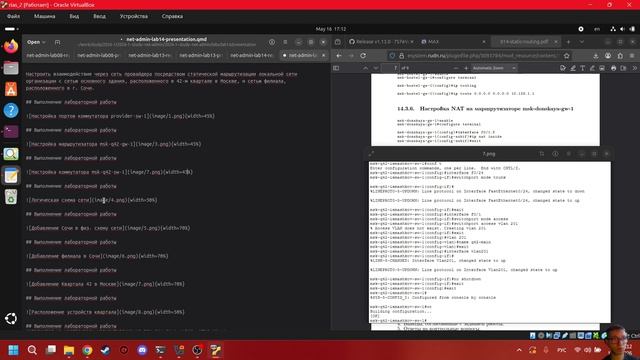The width and height of the screenshot is (640, 360).
Task: Print the PDF document
Action: click(x=613, y=68)
